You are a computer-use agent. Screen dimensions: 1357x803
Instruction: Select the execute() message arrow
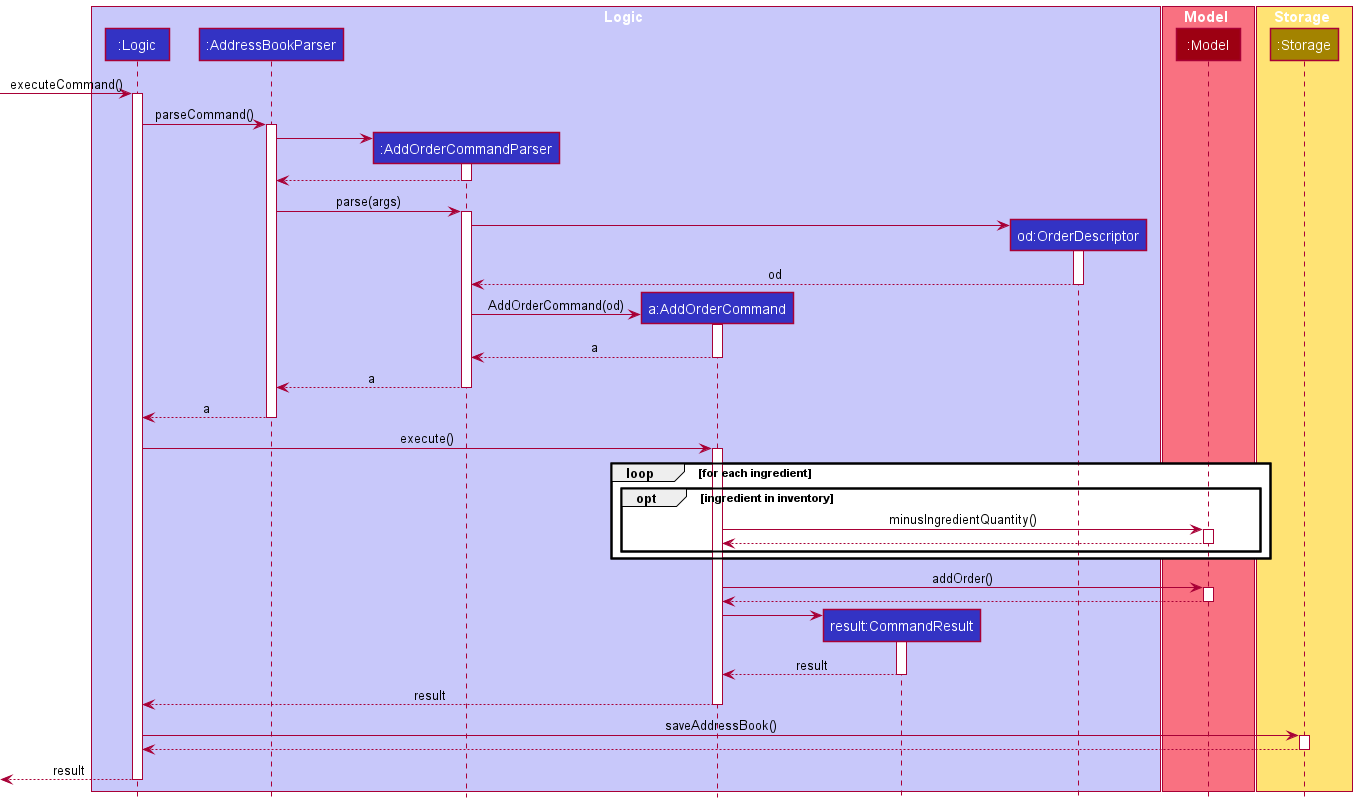(430, 448)
